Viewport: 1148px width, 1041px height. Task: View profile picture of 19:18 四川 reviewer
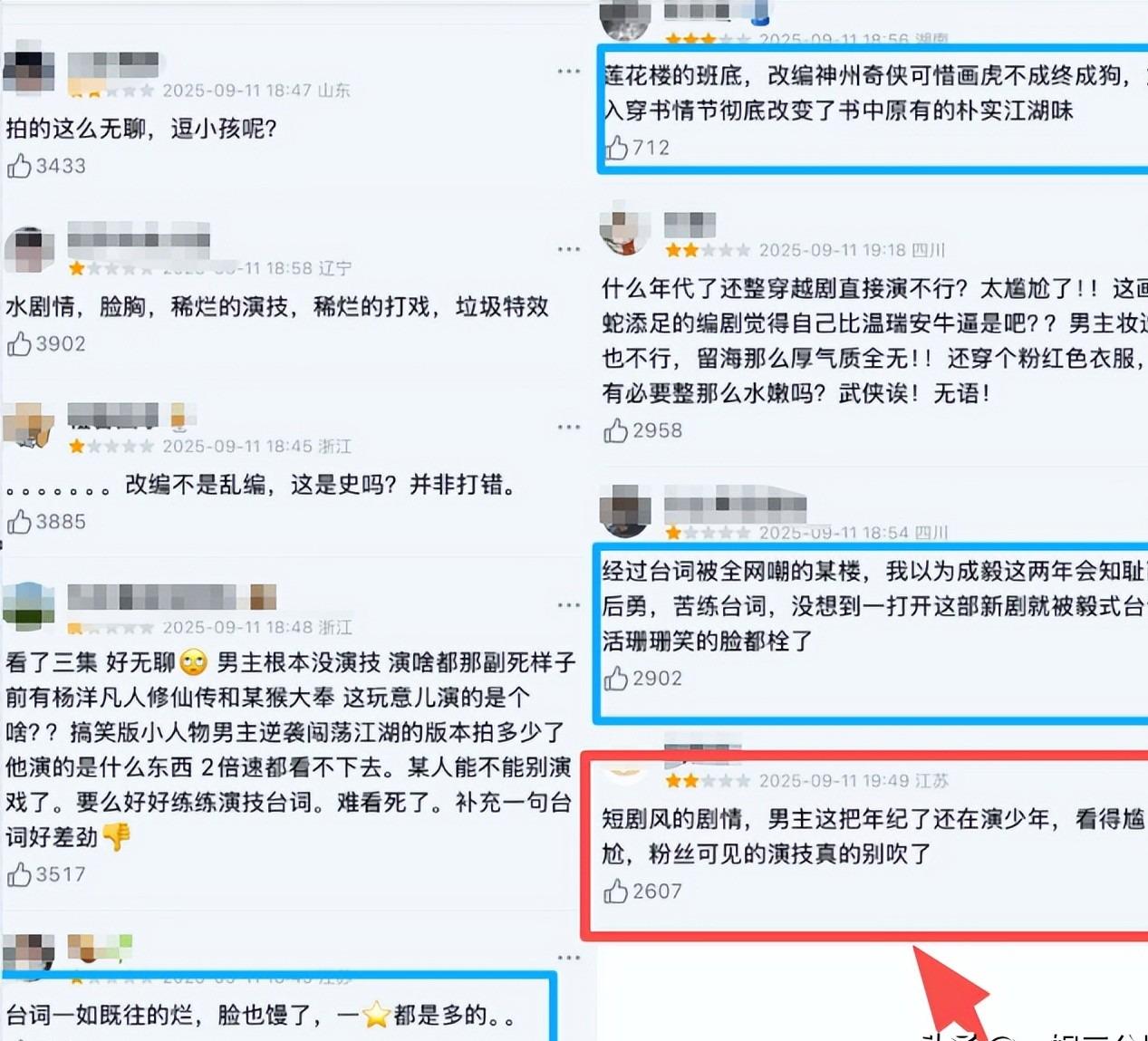pyautogui.click(x=625, y=231)
